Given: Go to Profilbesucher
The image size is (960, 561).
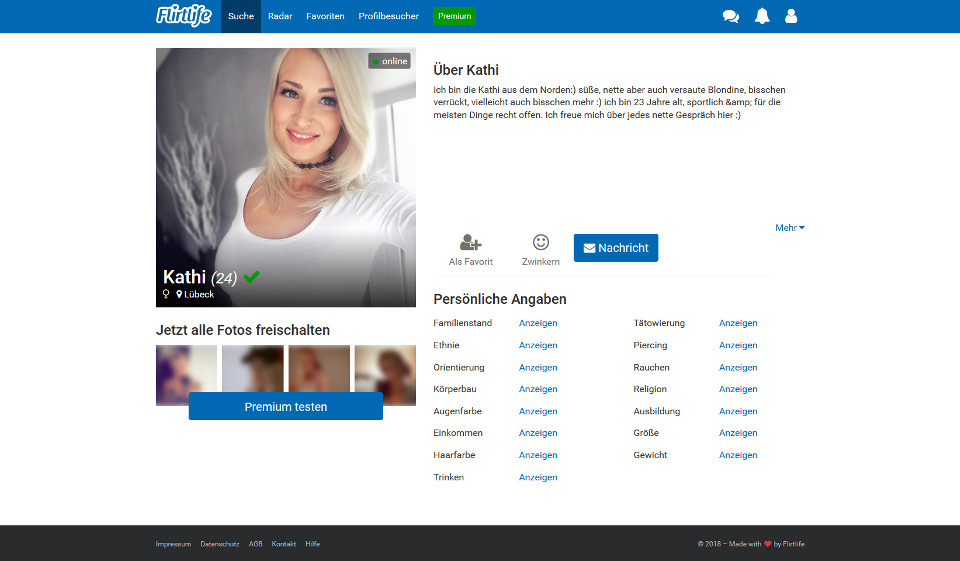Looking at the screenshot, I should [x=388, y=17].
